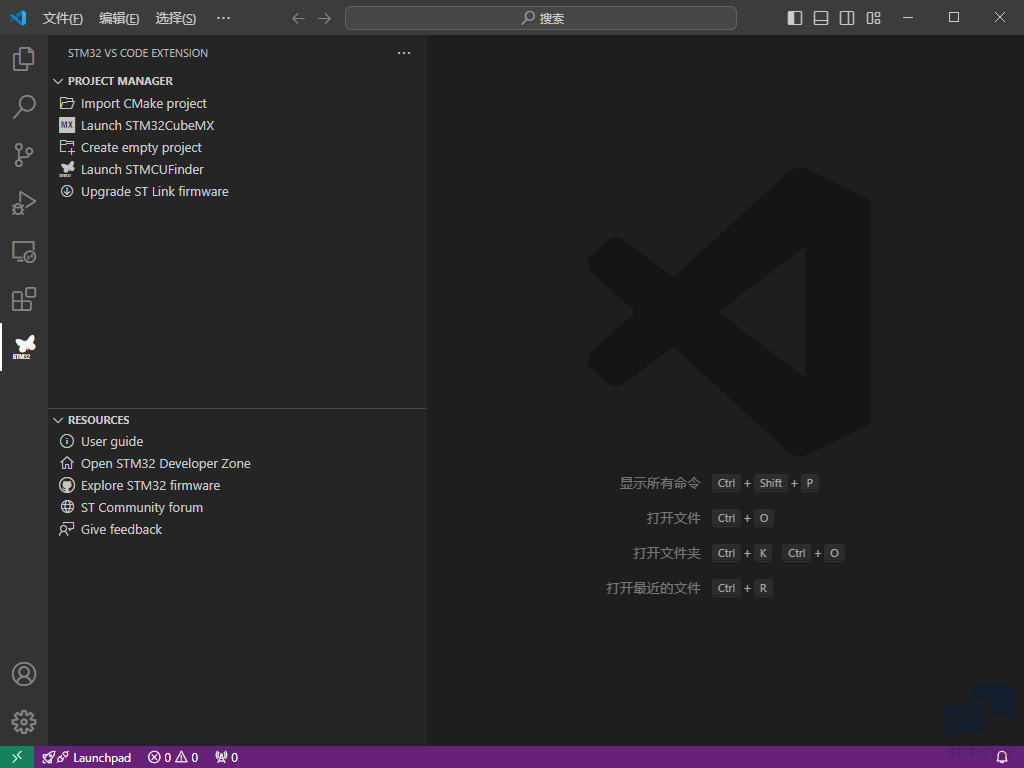The image size is (1024, 768).
Task: Click the new folder icon for empty project
Action: click(x=67, y=148)
